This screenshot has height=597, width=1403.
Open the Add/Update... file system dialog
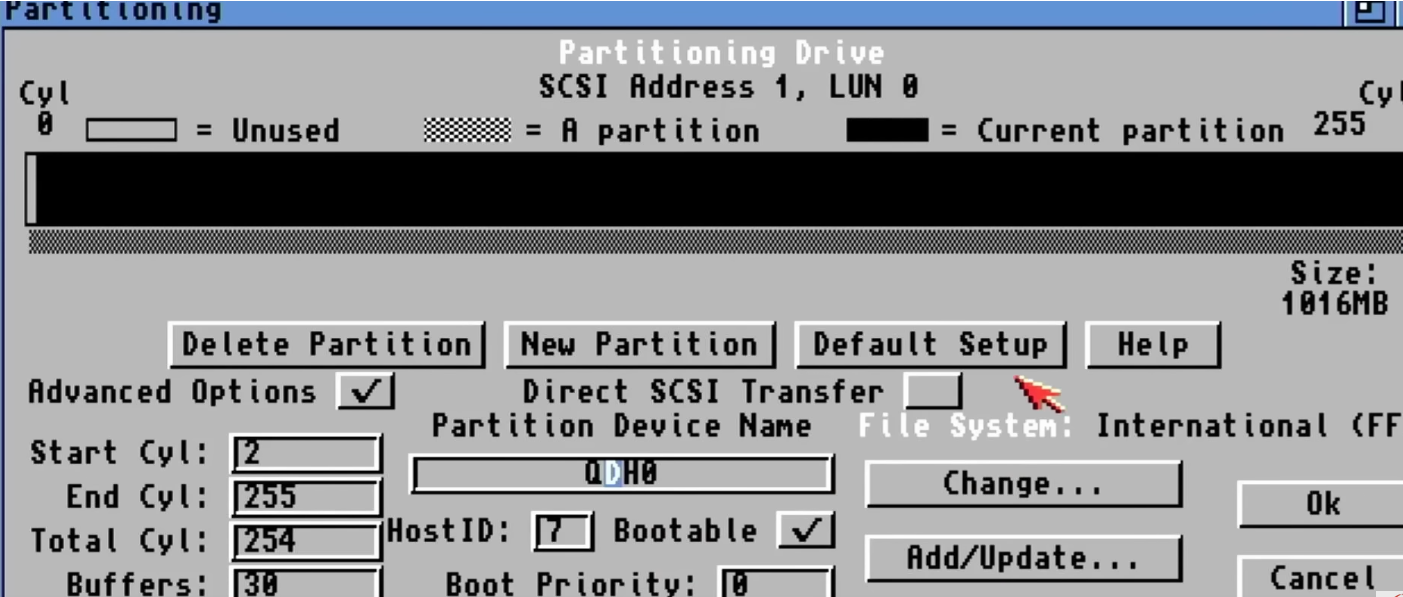pos(1022,558)
